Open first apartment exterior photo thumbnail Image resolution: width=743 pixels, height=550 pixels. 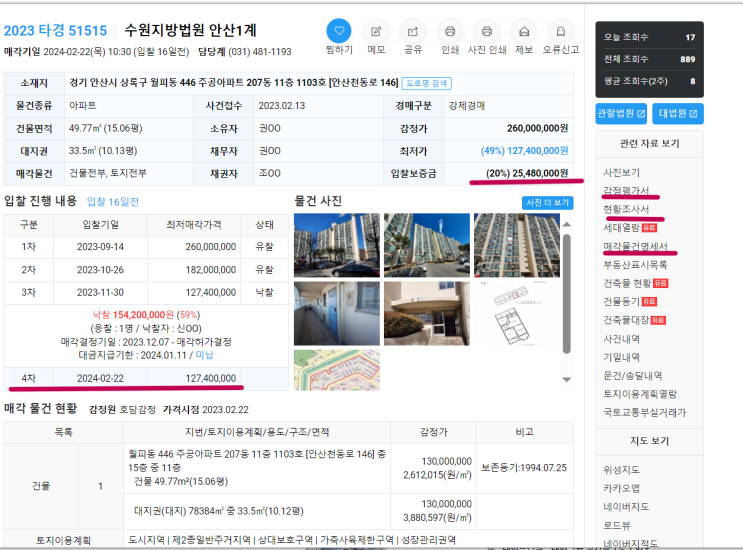click(337, 245)
